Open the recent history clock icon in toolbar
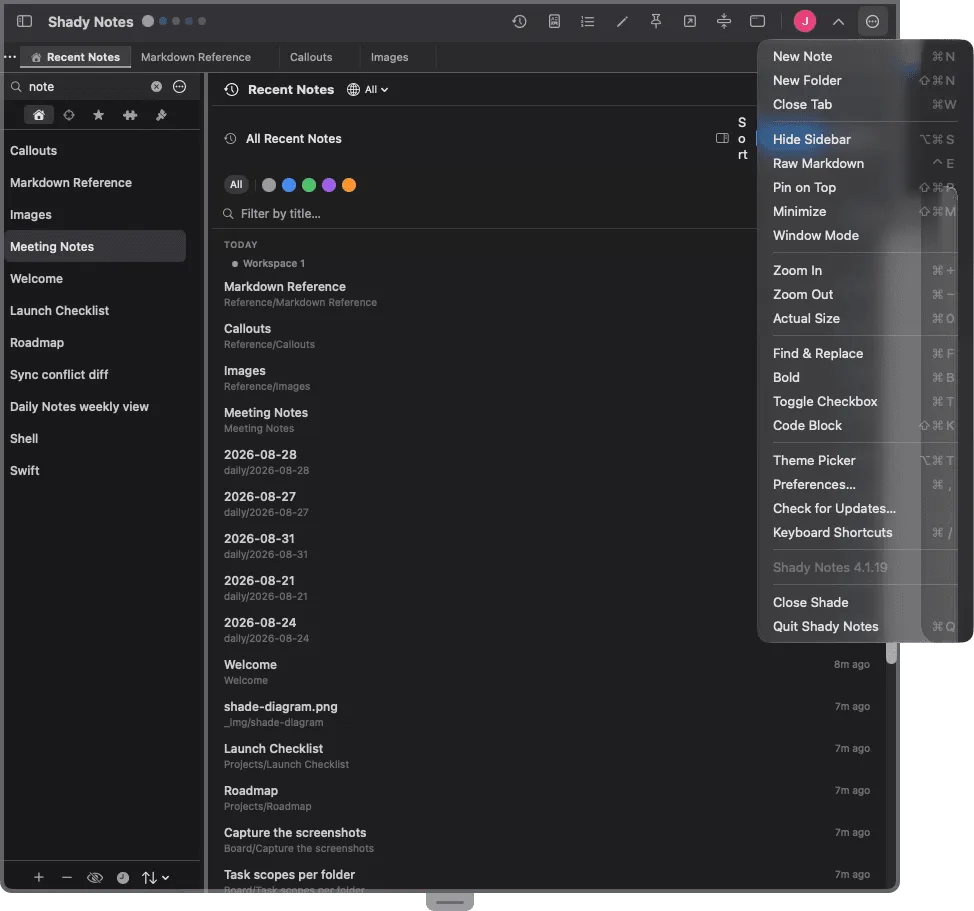Viewport: 974px width, 911px height. pyautogui.click(x=519, y=22)
